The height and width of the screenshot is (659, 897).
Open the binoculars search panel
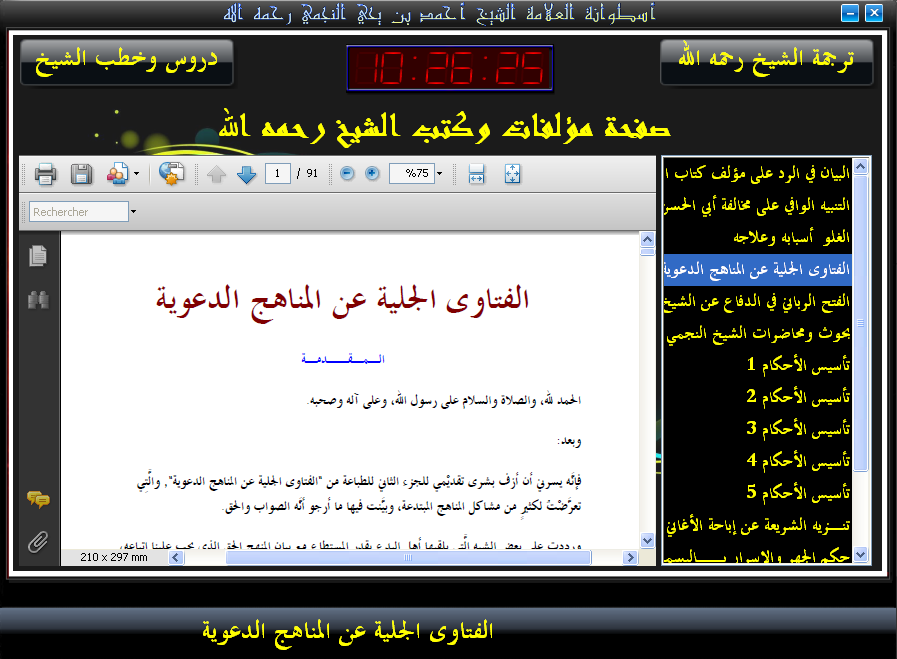coord(38,299)
